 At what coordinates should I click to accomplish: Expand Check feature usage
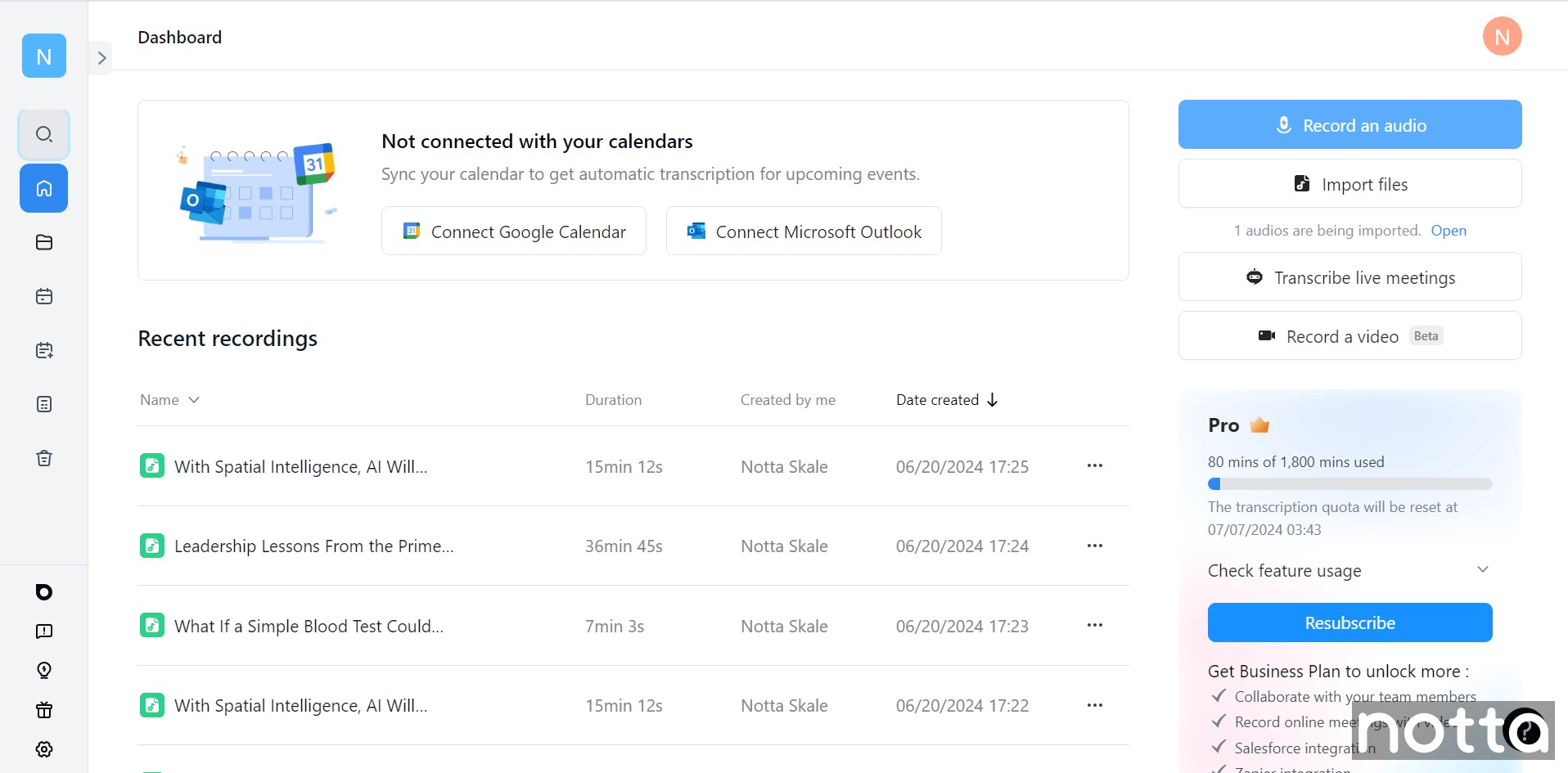(x=1349, y=570)
